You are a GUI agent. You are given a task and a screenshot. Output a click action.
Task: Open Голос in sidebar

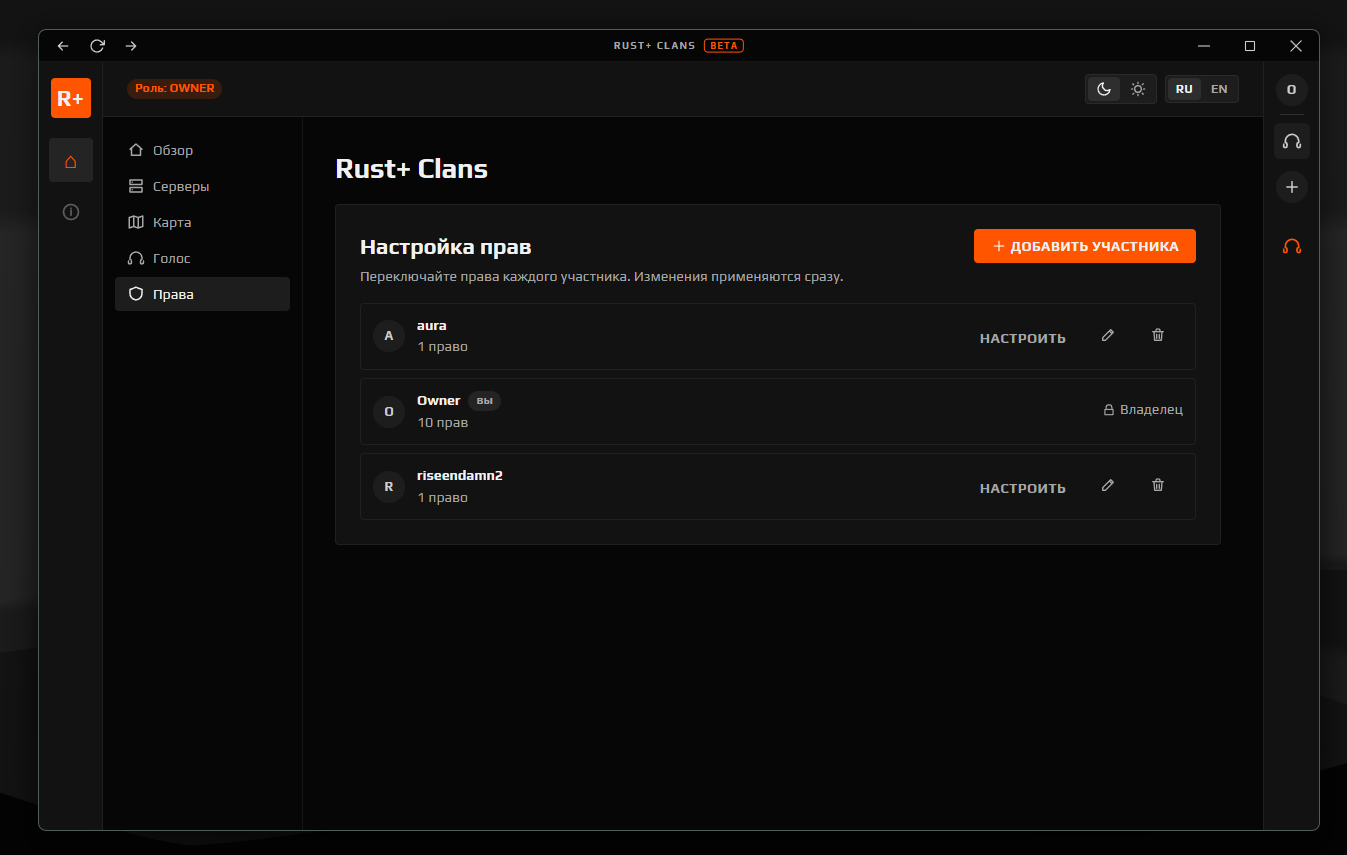pyautogui.click(x=202, y=258)
